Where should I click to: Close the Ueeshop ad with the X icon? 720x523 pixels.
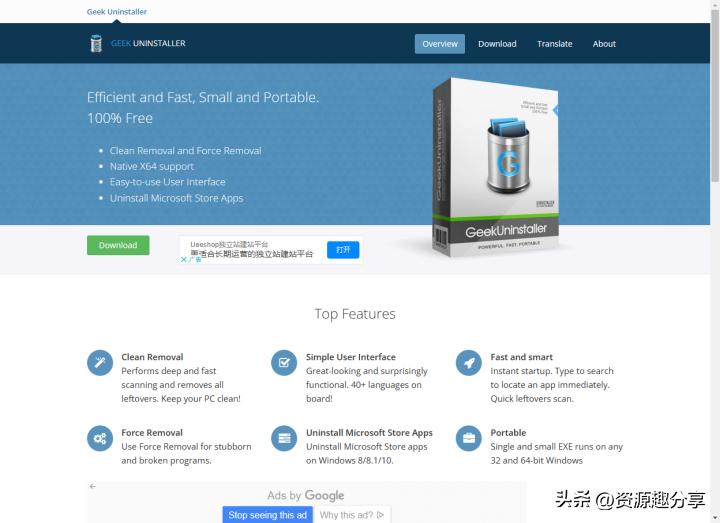click(x=184, y=259)
